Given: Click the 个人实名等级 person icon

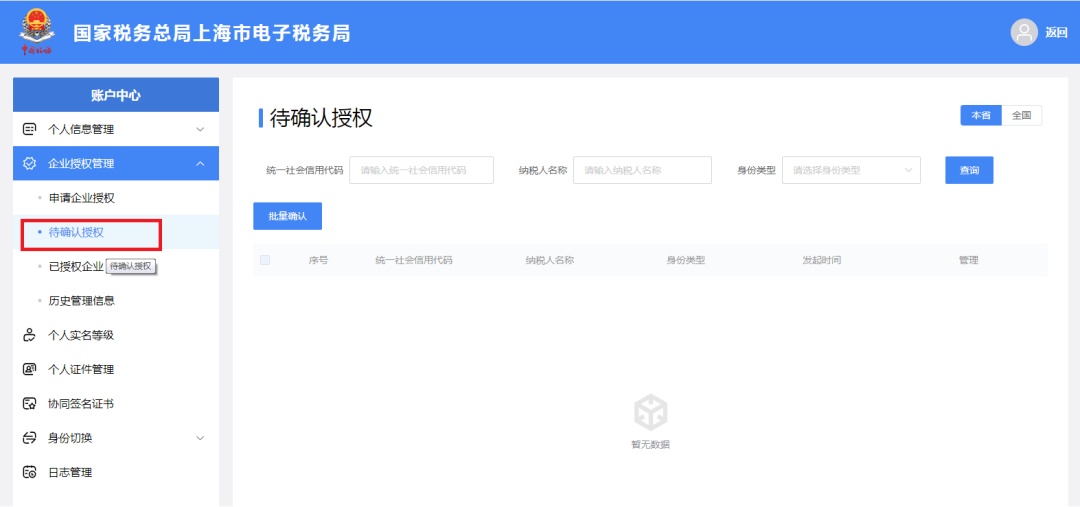Looking at the screenshot, I should pyautogui.click(x=30, y=335).
